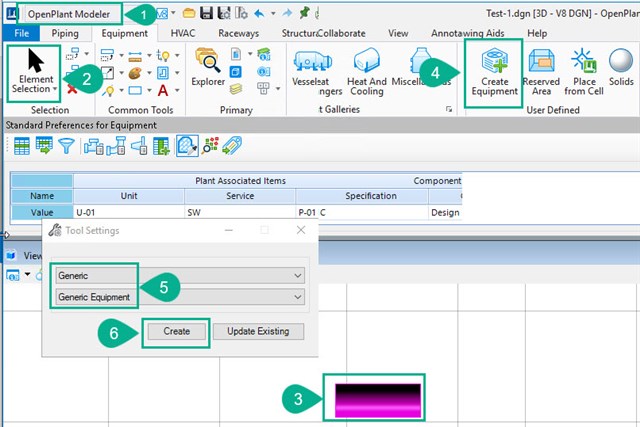Click the tag with green arrow icon
The width and height of the screenshot is (640, 427).
(x=232, y=146)
